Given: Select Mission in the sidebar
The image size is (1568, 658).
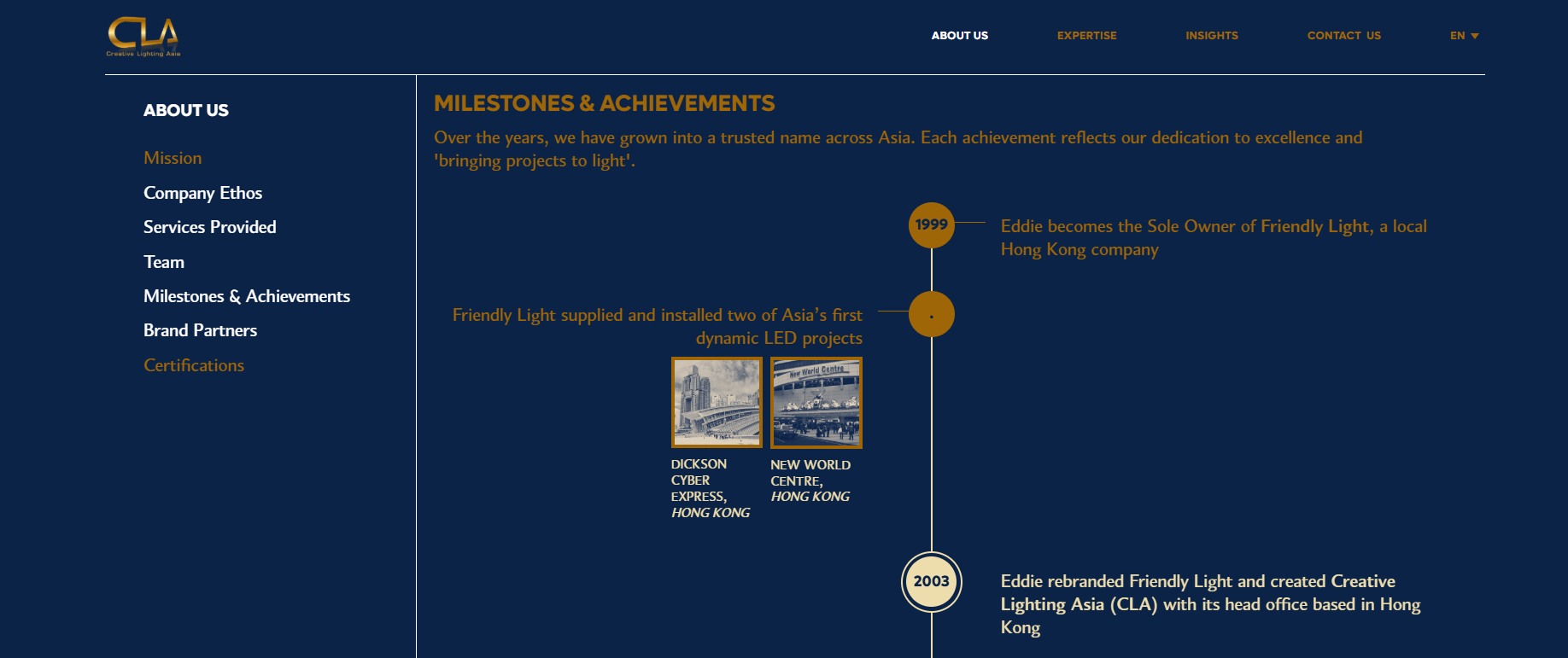Looking at the screenshot, I should [173, 158].
